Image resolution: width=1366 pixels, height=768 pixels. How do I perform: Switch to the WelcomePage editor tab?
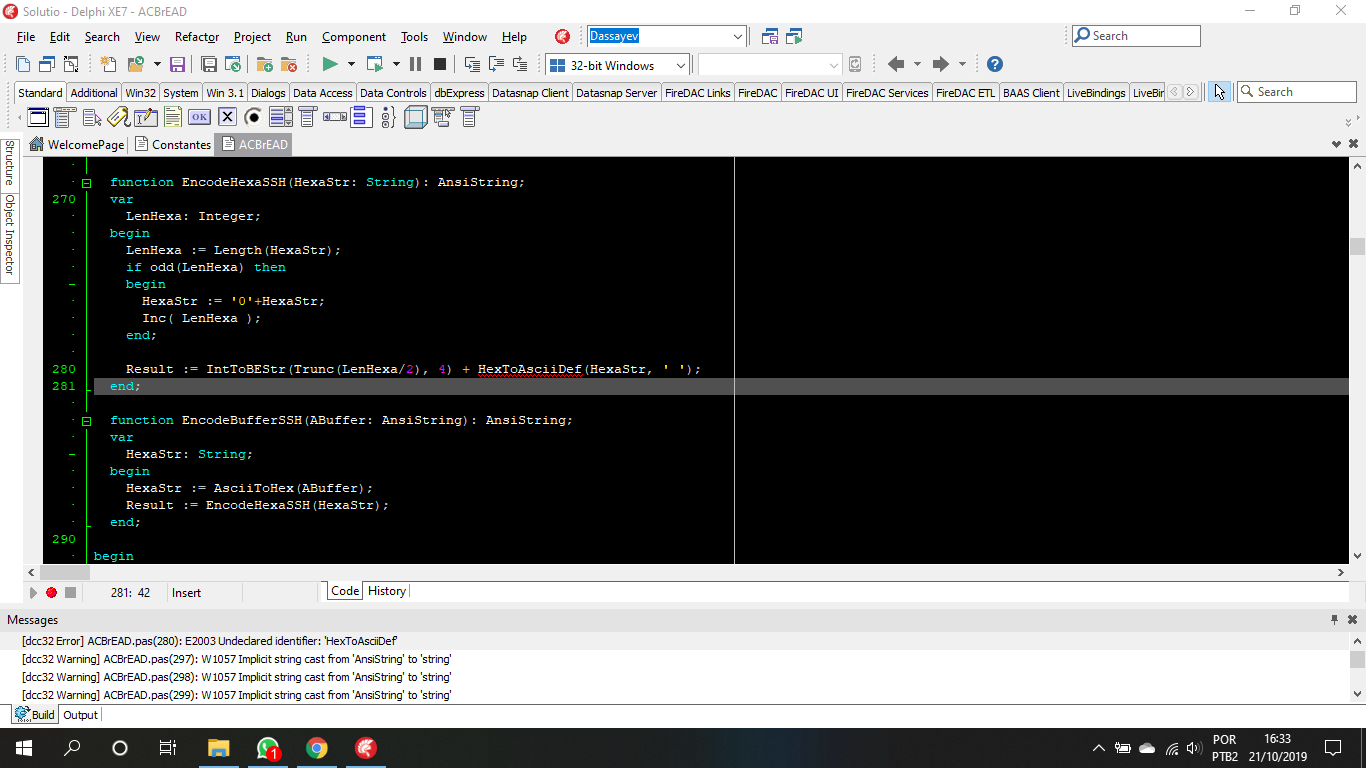(77, 145)
